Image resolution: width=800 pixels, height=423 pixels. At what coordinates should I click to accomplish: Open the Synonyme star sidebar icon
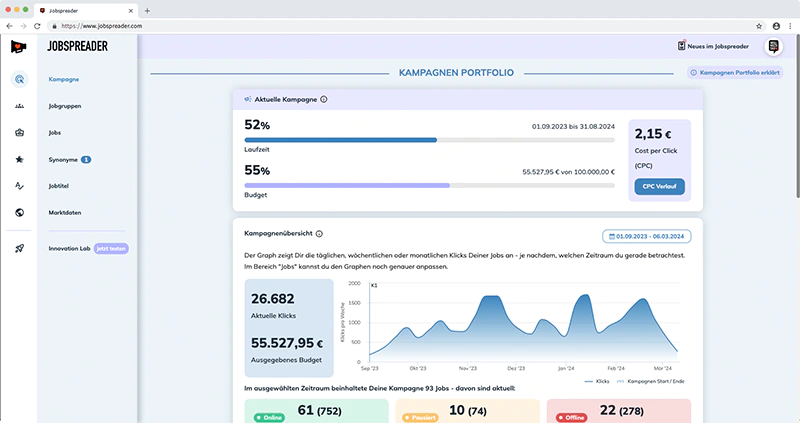click(x=19, y=159)
